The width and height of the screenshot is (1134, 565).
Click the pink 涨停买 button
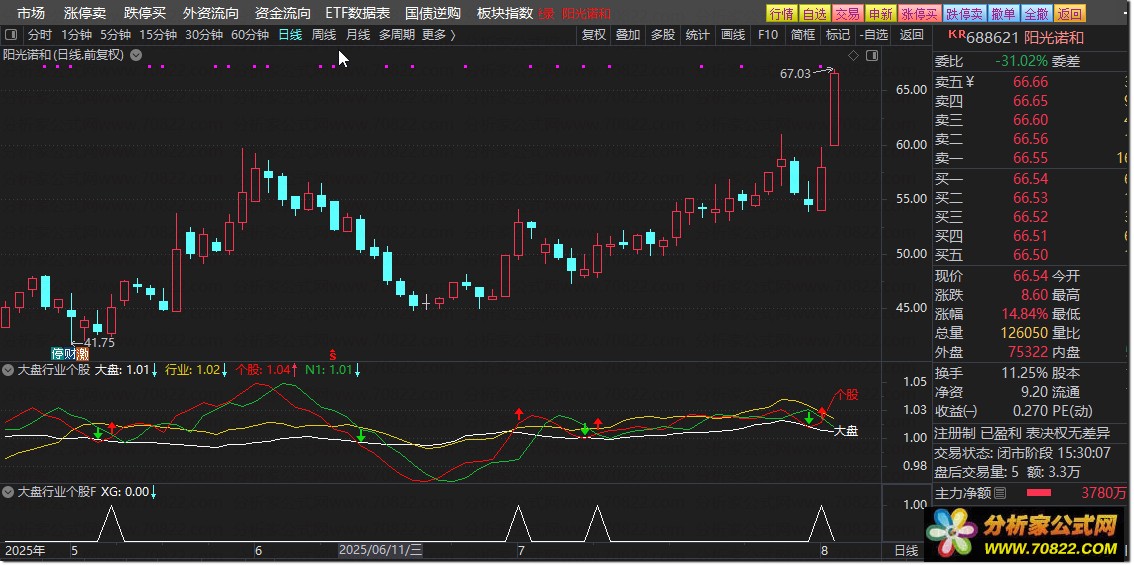tap(920, 14)
